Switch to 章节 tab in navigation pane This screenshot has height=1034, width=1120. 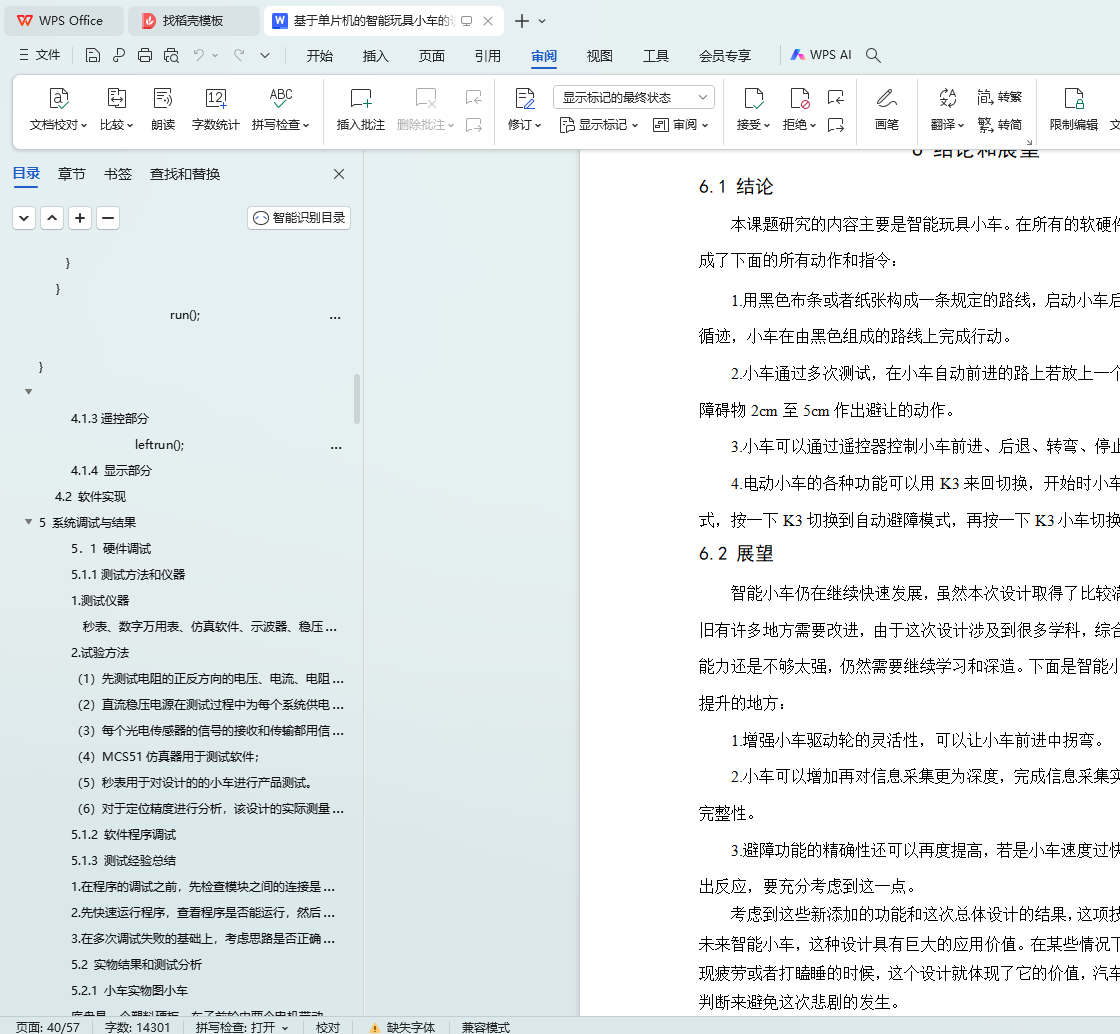point(71,174)
